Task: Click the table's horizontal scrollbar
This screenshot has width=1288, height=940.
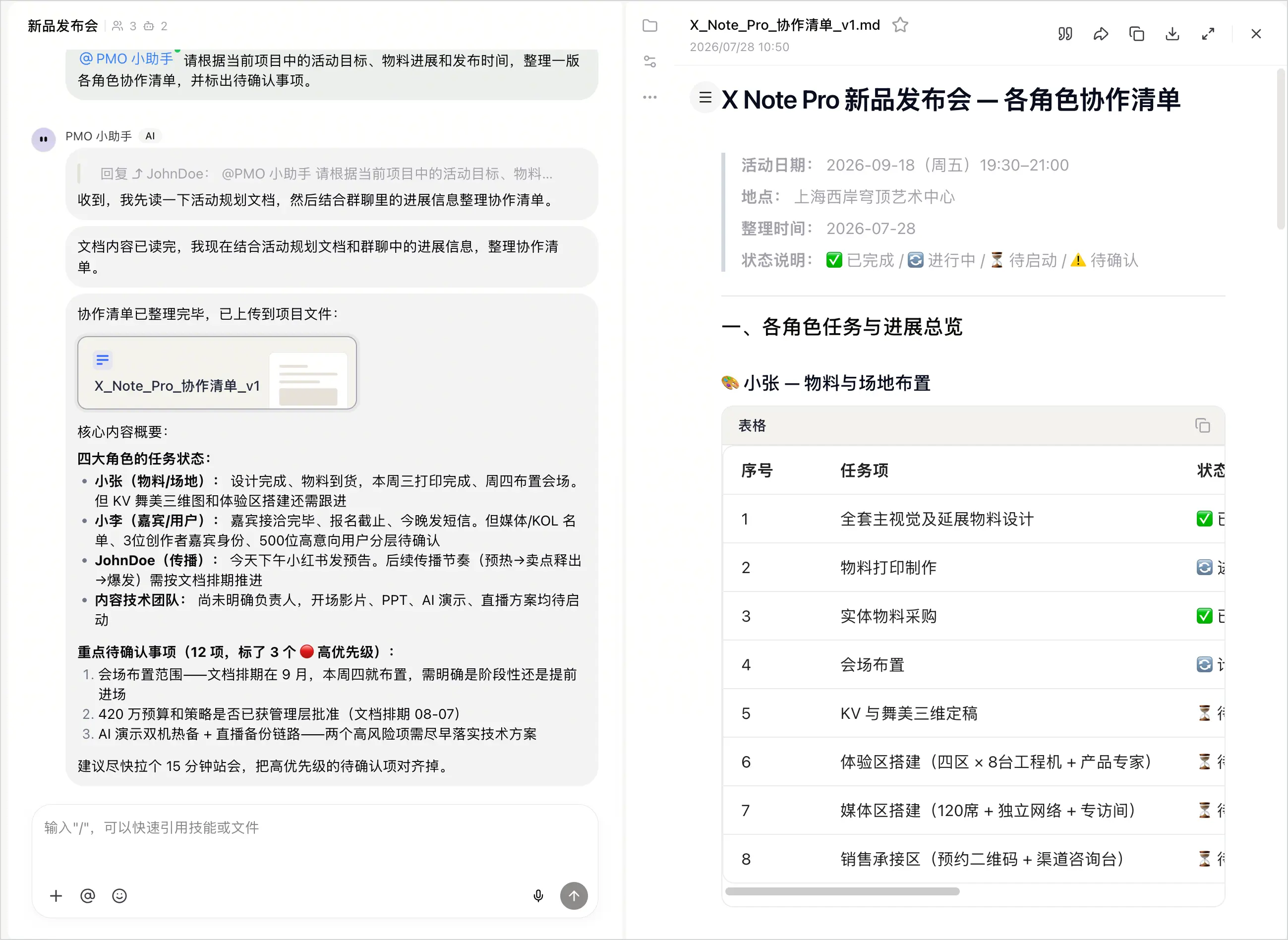Action: click(x=842, y=891)
